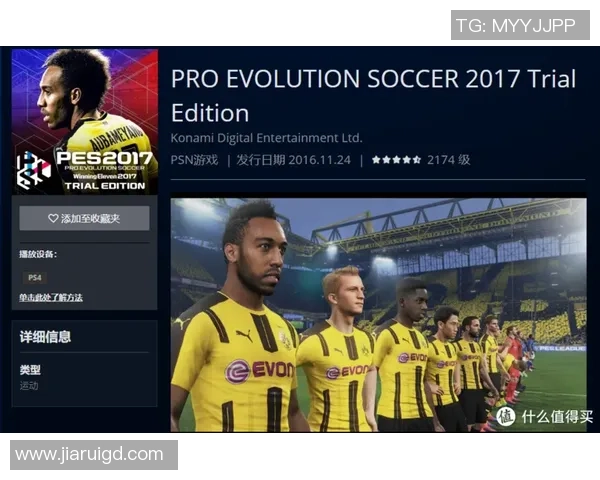Click the PES hexagon logo on cover

point(33,171)
